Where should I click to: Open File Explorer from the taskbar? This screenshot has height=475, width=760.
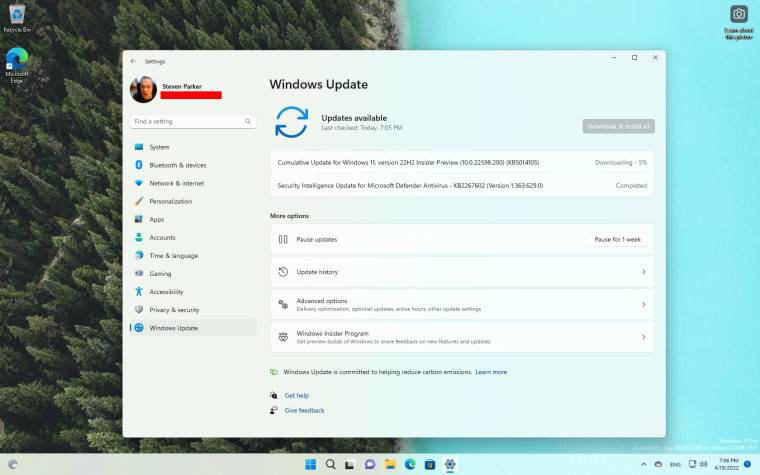click(x=390, y=464)
